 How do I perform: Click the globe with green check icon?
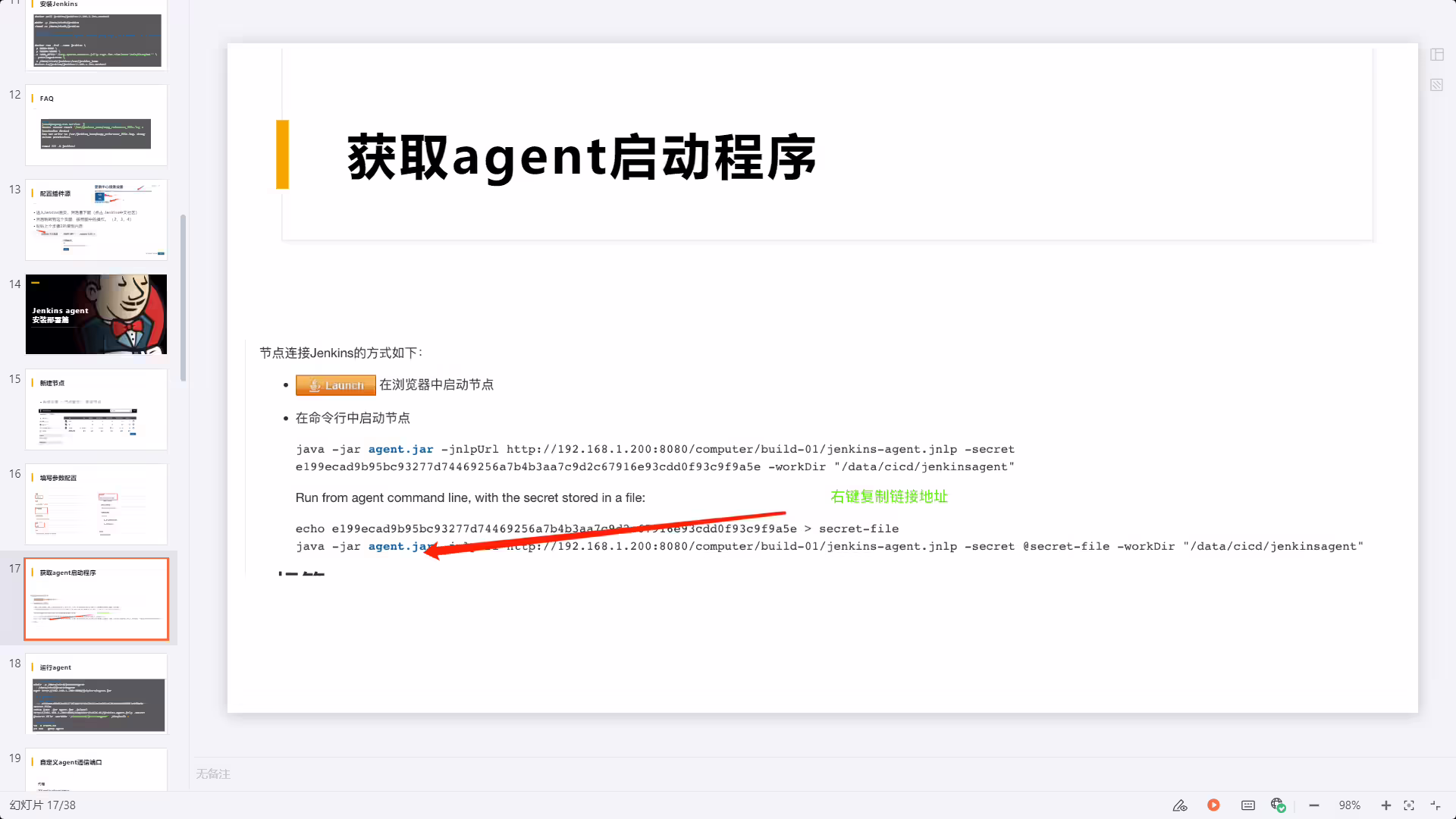tap(1279, 805)
